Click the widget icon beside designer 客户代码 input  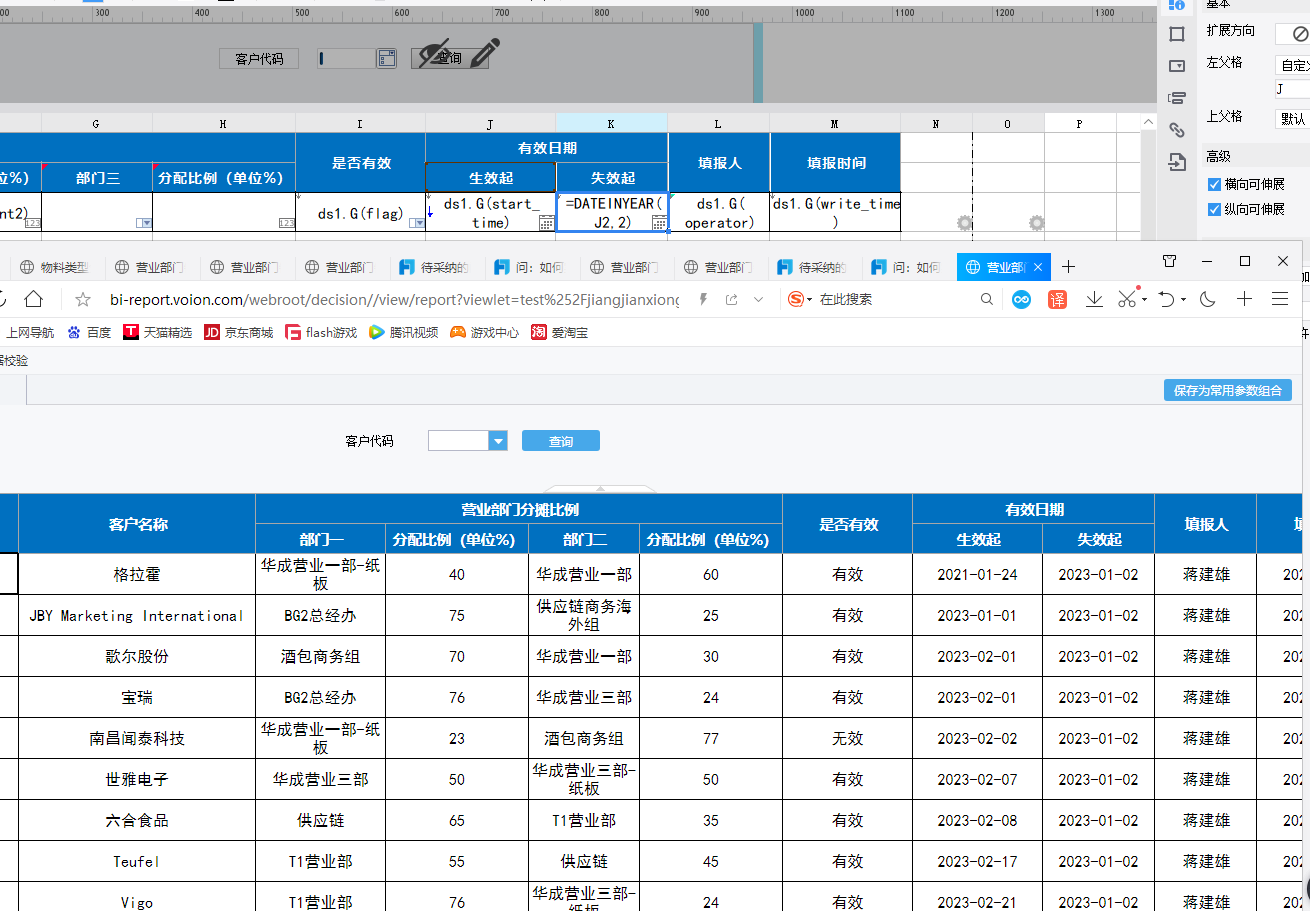click(387, 59)
